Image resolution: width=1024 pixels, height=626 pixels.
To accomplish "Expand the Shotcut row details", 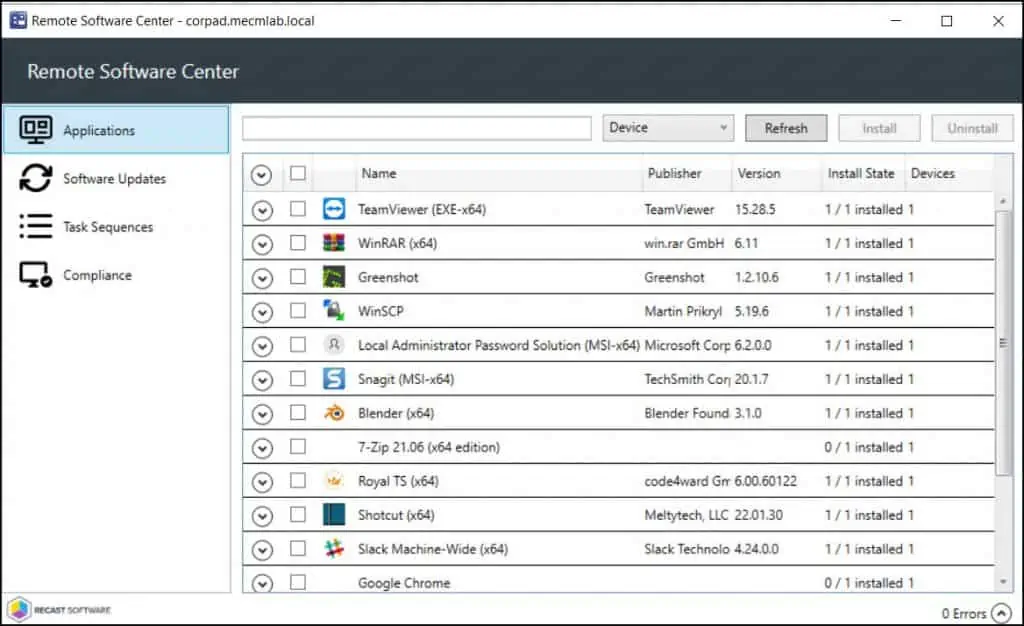I will (262, 516).
